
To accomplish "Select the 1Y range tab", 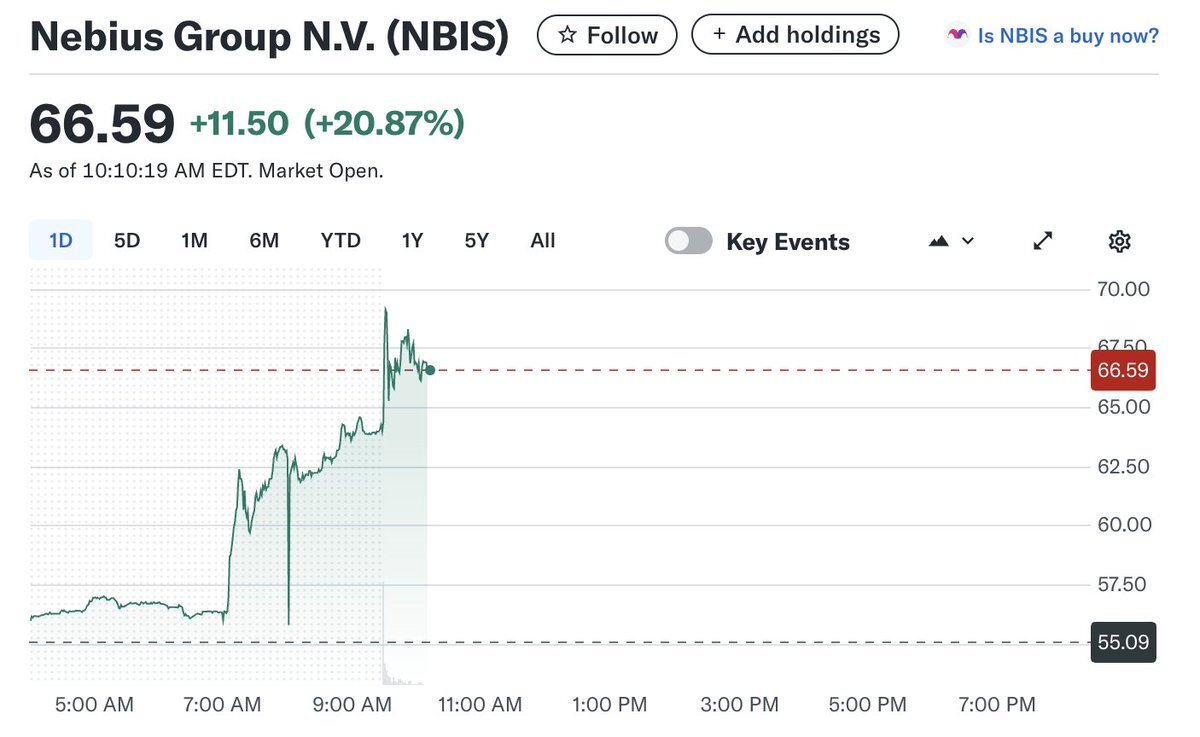I will [412, 241].
